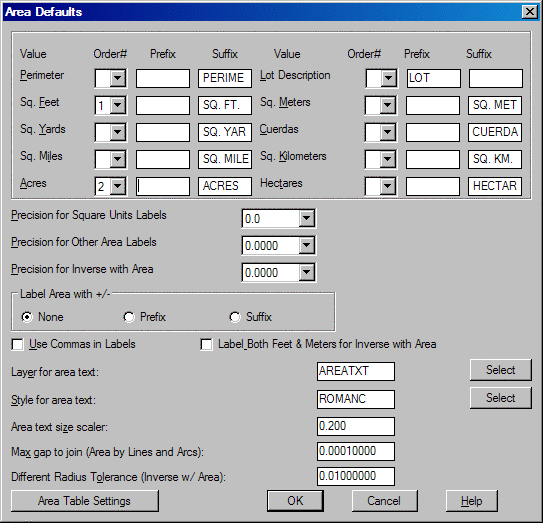
Task: Confirm with the OK button
Action: 295,501
